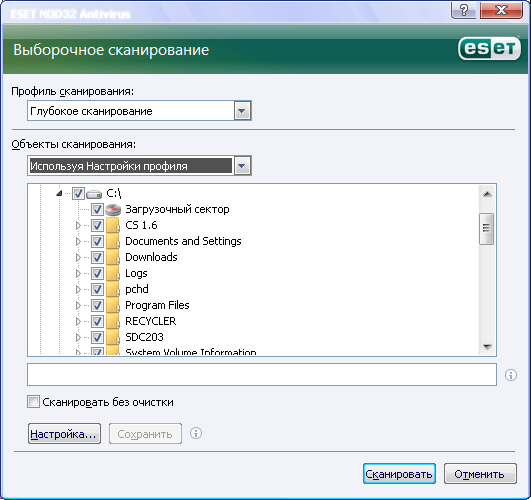Click the RECYCLER folder icon
Viewport: 531px width, 500px height.
click(113, 321)
